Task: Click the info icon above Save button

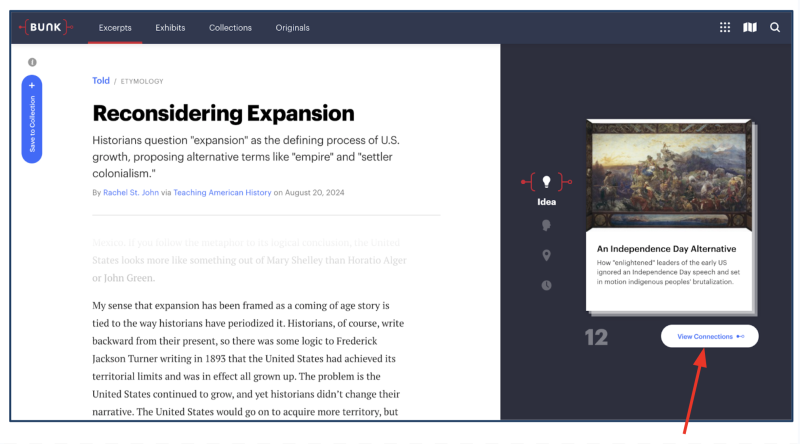Action: pyautogui.click(x=32, y=62)
